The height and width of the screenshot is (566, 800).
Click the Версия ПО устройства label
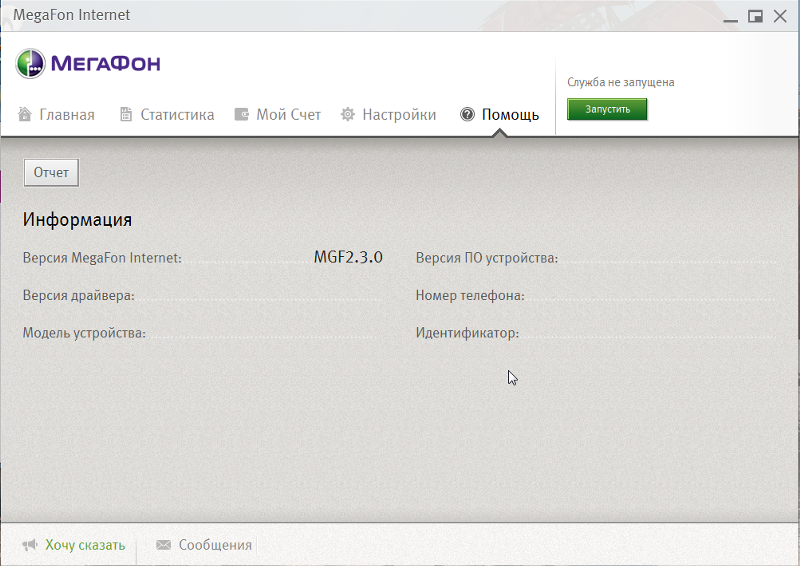click(x=487, y=258)
